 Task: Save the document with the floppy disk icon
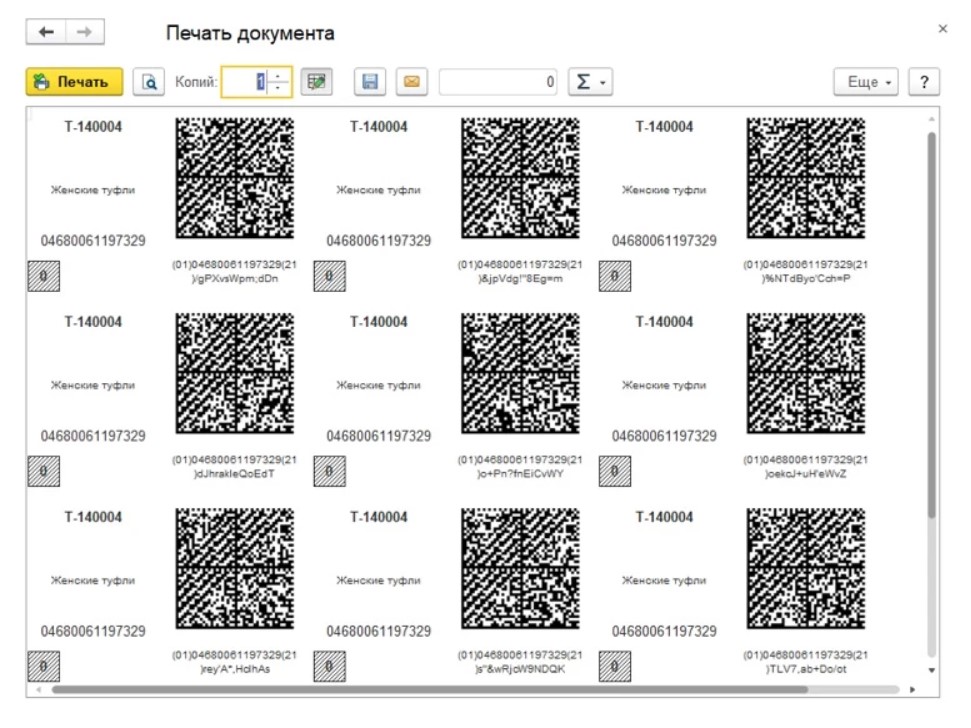click(369, 82)
